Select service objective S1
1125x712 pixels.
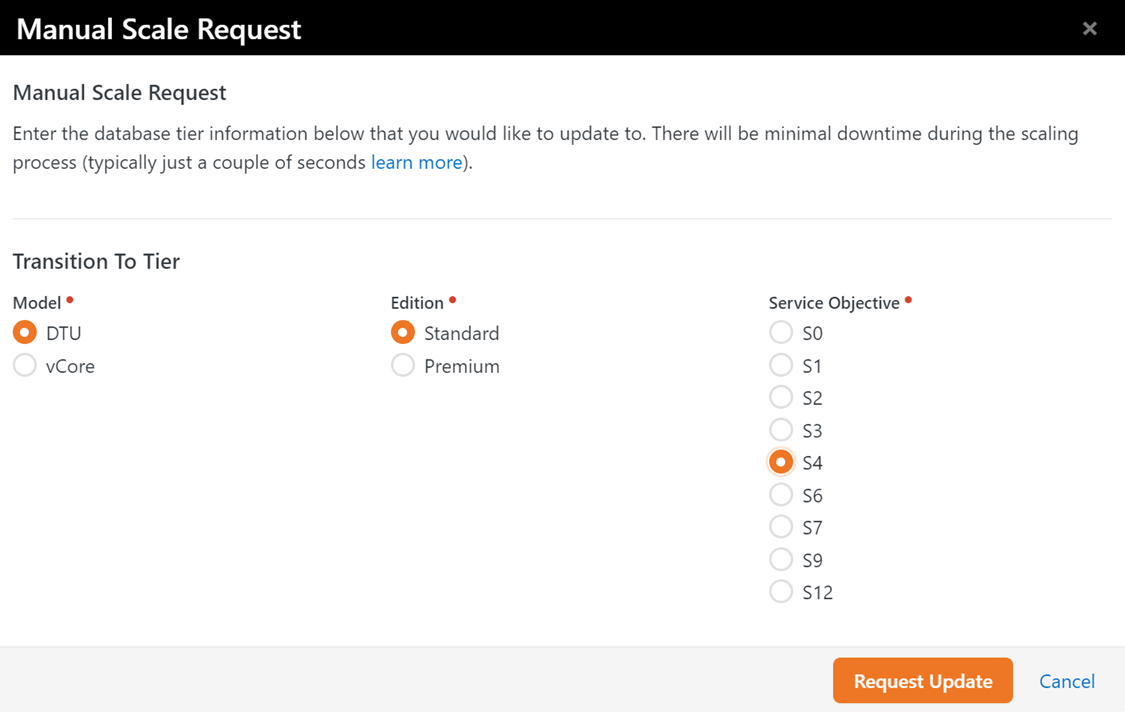coord(781,365)
